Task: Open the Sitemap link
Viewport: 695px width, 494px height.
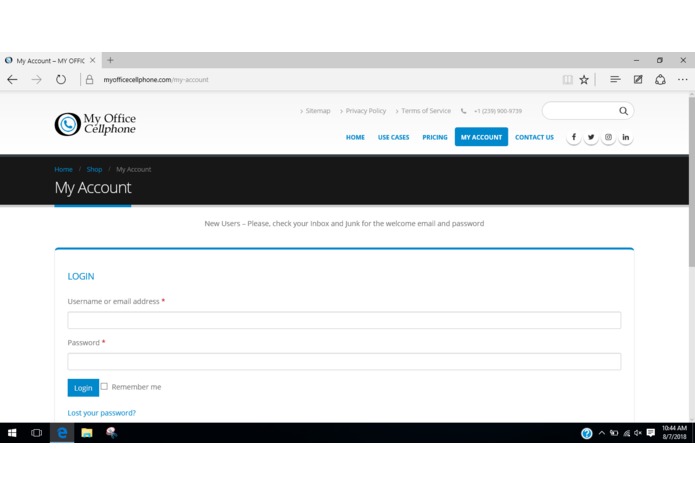Action: [x=317, y=111]
